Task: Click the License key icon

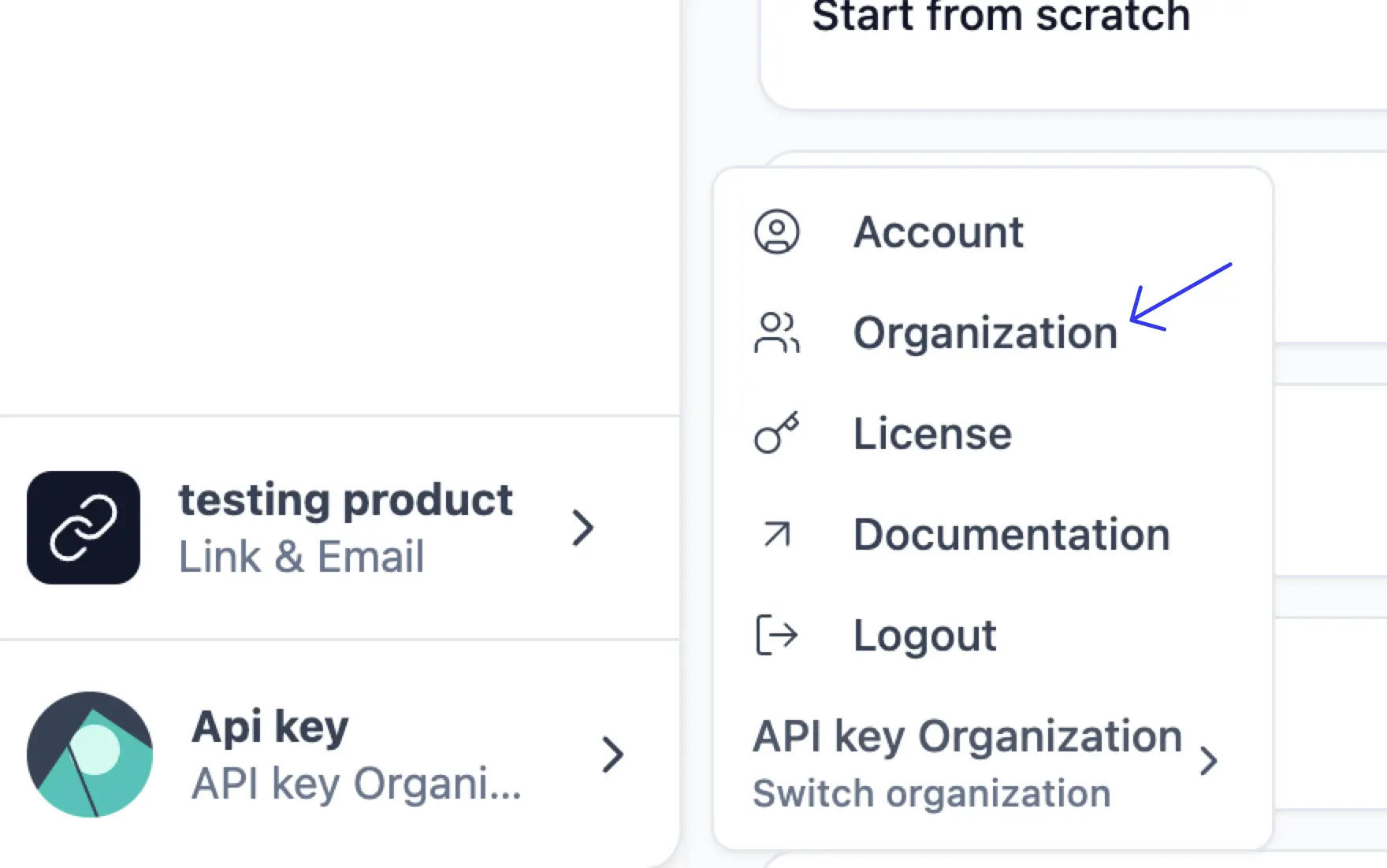Action: [777, 432]
